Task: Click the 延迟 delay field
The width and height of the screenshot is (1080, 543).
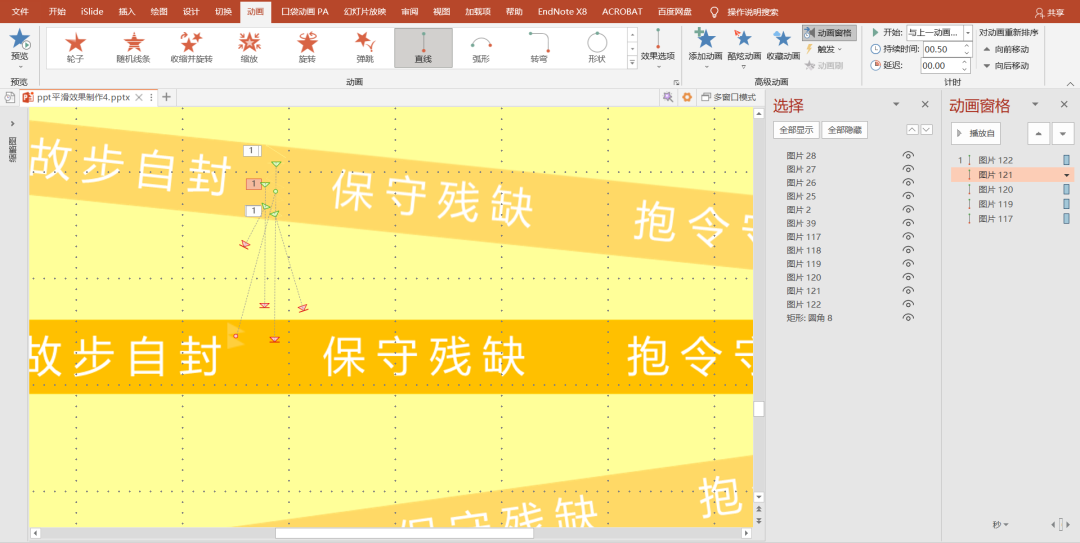Action: click(942, 65)
